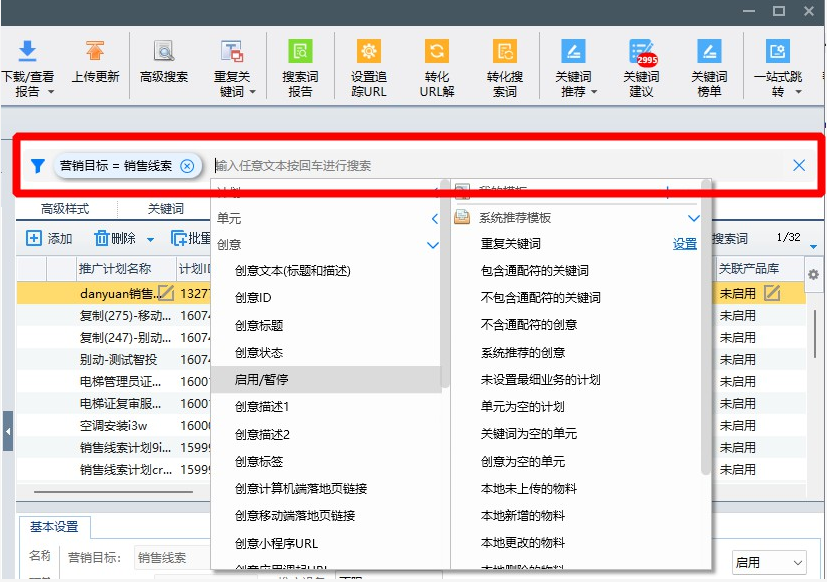Viewport: 827px width, 582px height.
Task: Expand the left side panel arrow
Action: click(8, 431)
